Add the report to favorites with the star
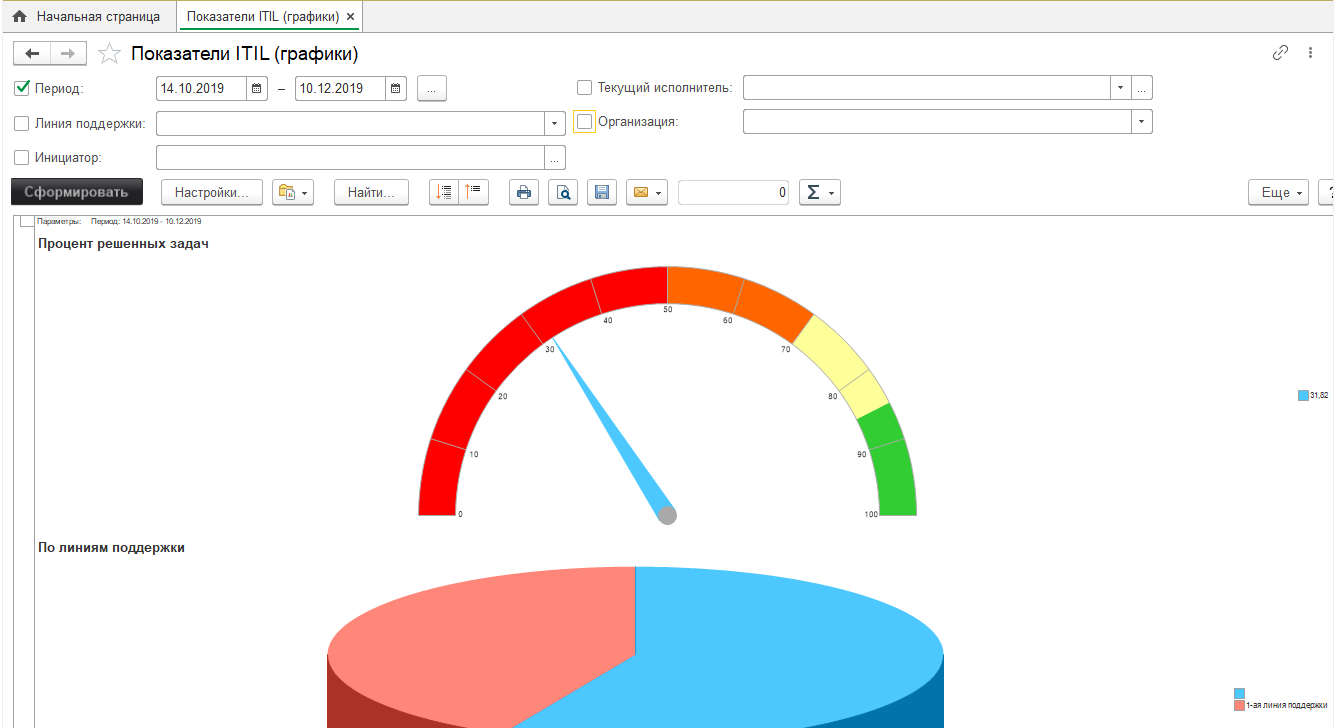 pos(110,54)
